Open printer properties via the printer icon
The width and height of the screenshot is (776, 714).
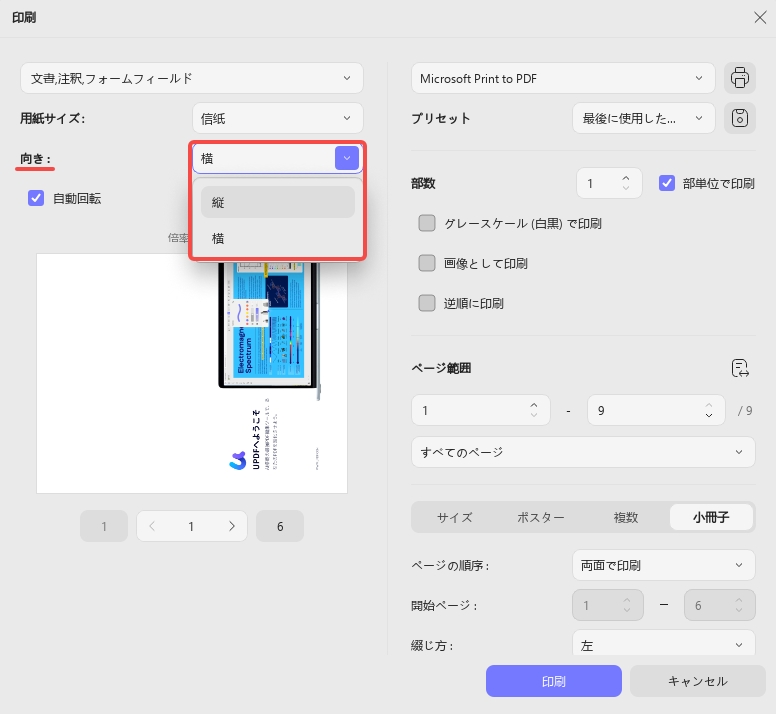click(x=739, y=78)
